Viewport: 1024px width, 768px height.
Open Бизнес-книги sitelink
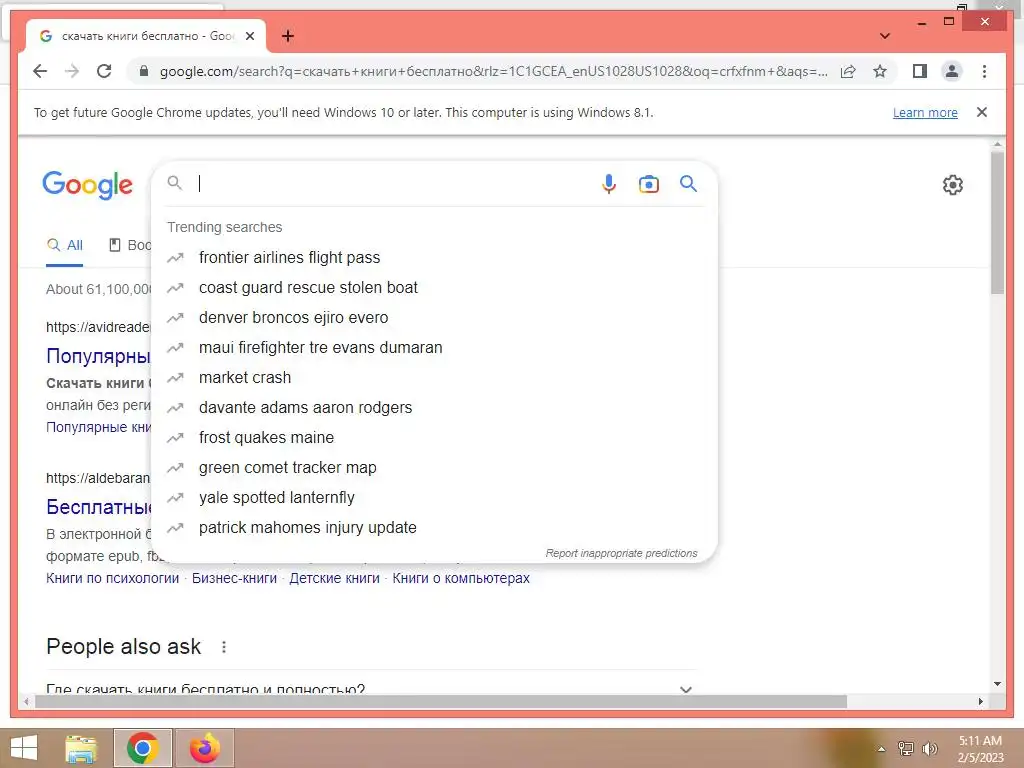point(234,578)
